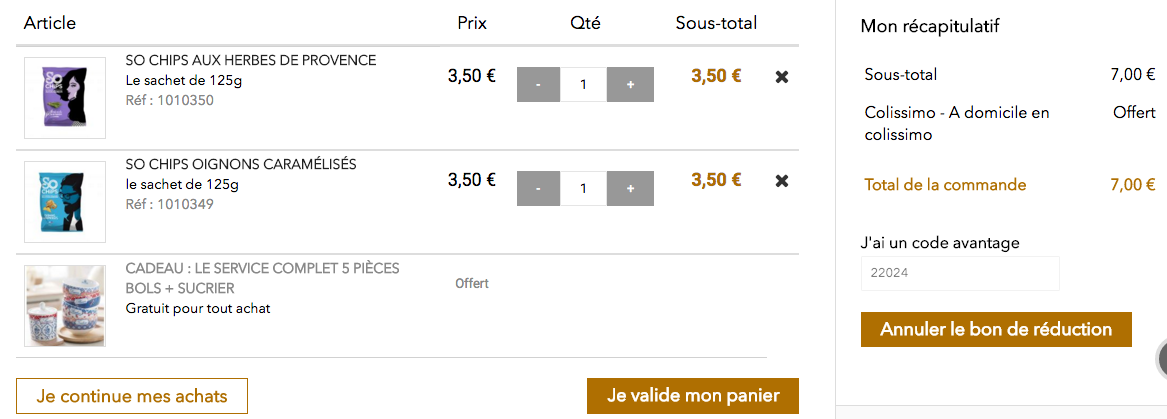Image resolution: width=1167 pixels, height=419 pixels.
Task: Click the Total de la commande label
Action: (945, 185)
